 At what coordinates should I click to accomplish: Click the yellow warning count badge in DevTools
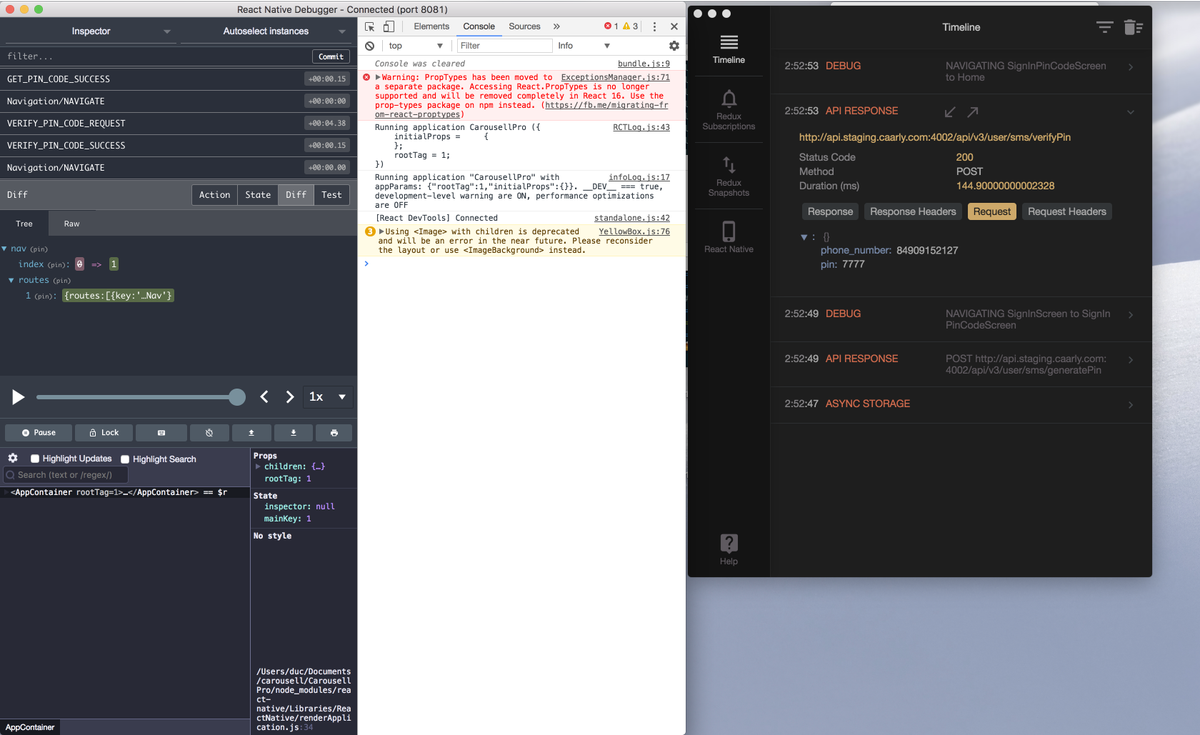pyautogui.click(x=630, y=26)
